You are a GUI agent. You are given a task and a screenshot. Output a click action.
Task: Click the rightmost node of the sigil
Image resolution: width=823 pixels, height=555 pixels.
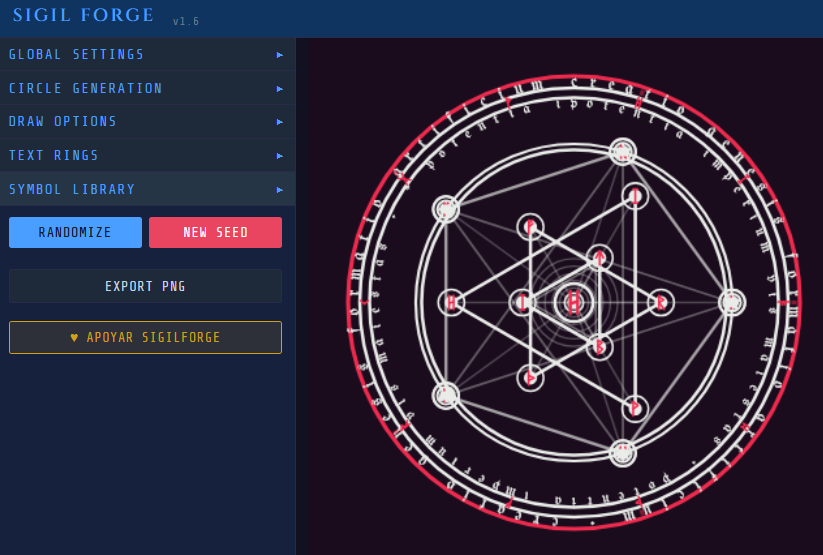pyautogui.click(x=732, y=302)
